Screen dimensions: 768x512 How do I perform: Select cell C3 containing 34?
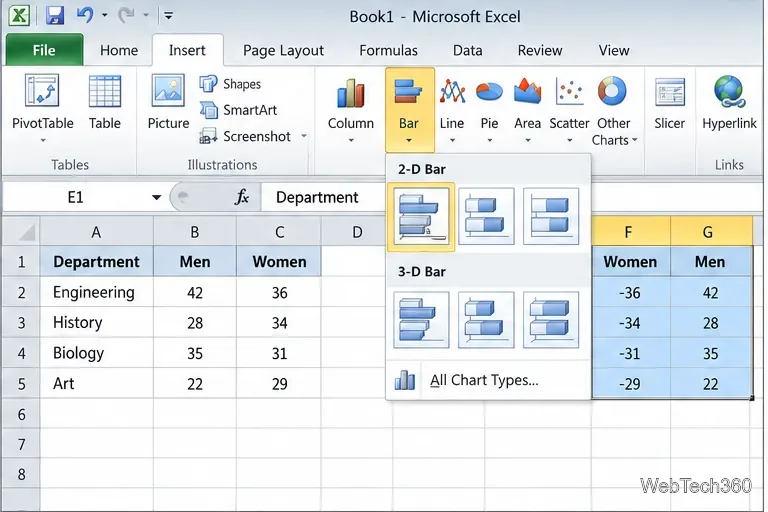(279, 323)
